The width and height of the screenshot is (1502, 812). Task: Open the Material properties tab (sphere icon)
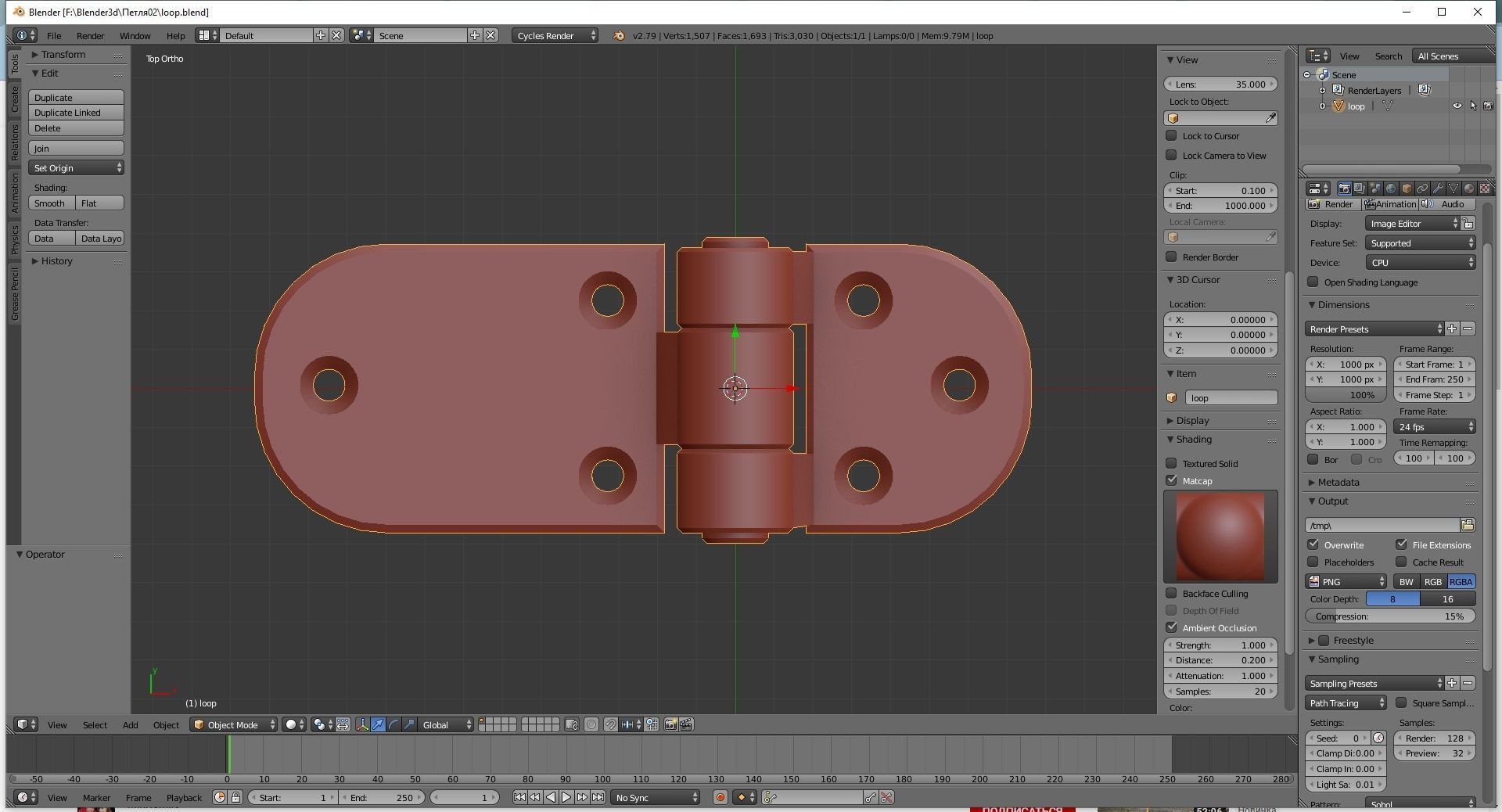pyautogui.click(x=1469, y=189)
